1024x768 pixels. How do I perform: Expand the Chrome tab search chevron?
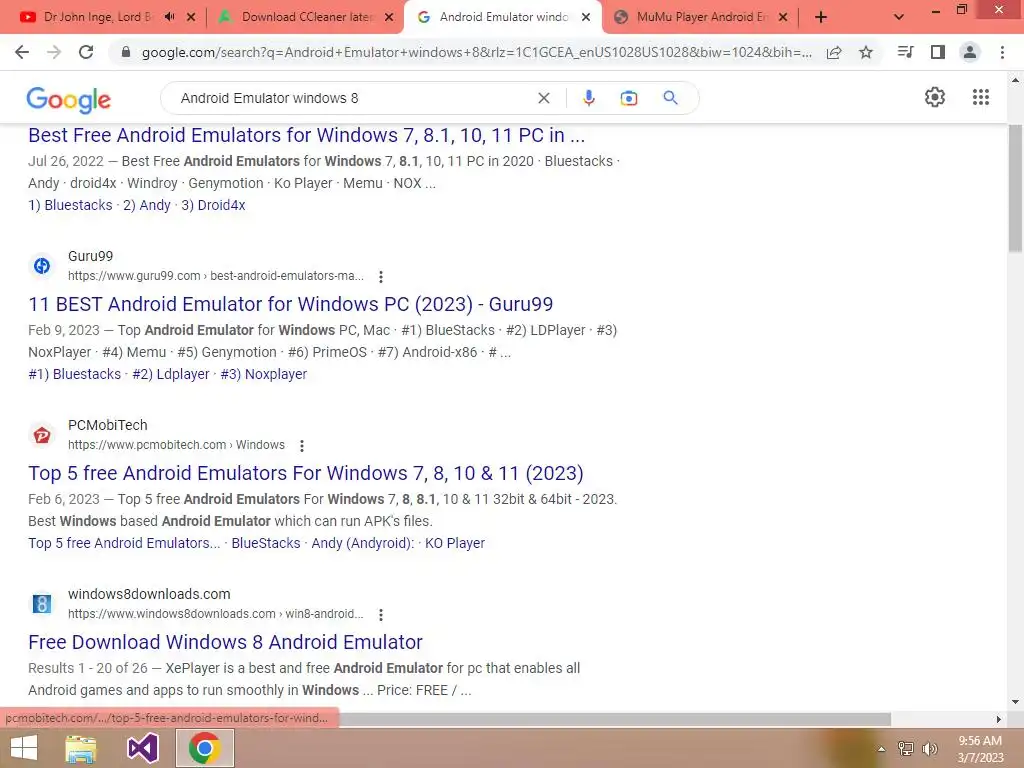[x=899, y=17]
